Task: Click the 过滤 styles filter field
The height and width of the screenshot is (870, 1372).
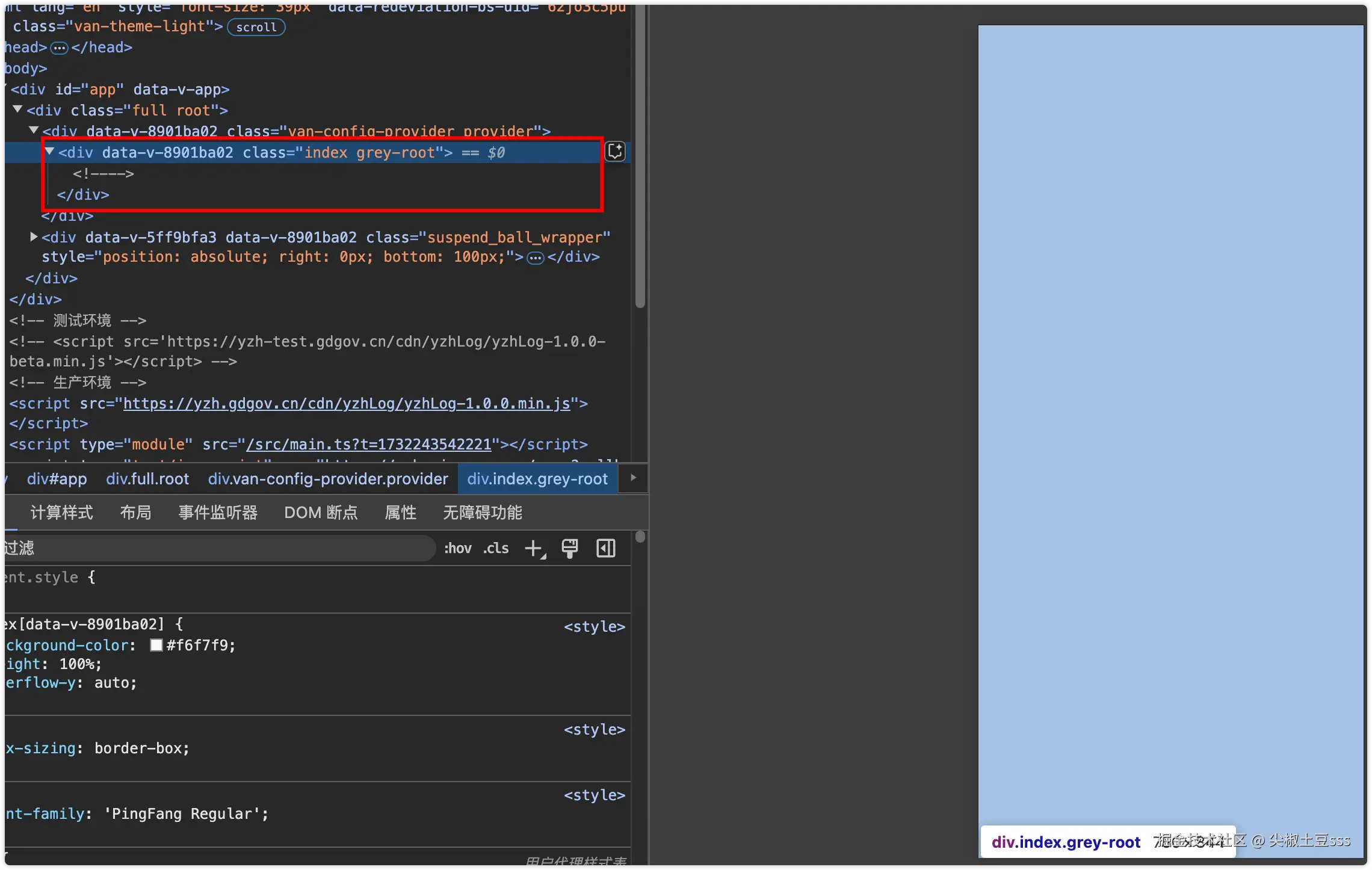Action: pos(217,548)
